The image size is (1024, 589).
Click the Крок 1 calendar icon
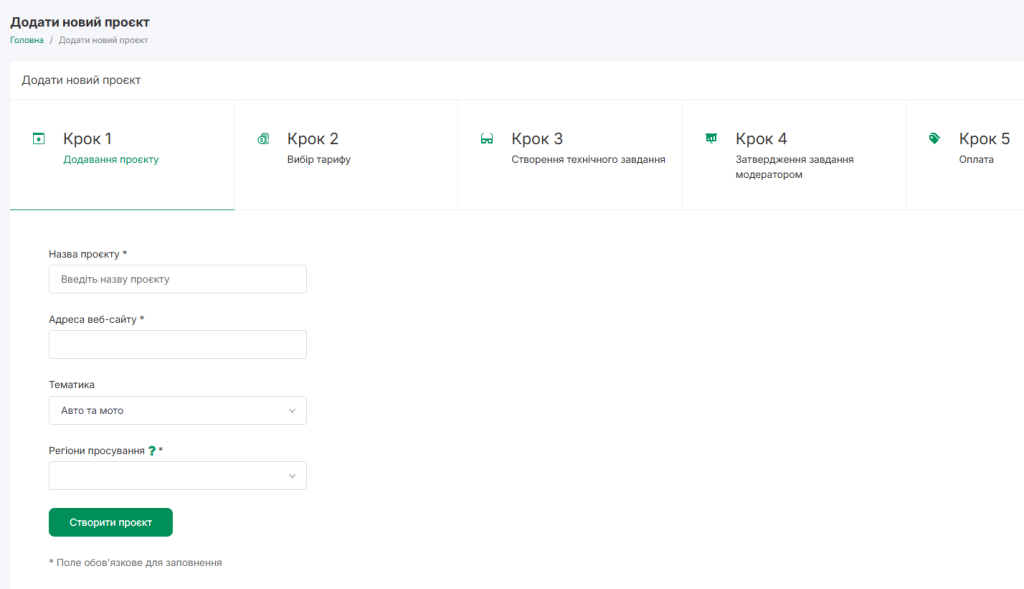(x=39, y=138)
